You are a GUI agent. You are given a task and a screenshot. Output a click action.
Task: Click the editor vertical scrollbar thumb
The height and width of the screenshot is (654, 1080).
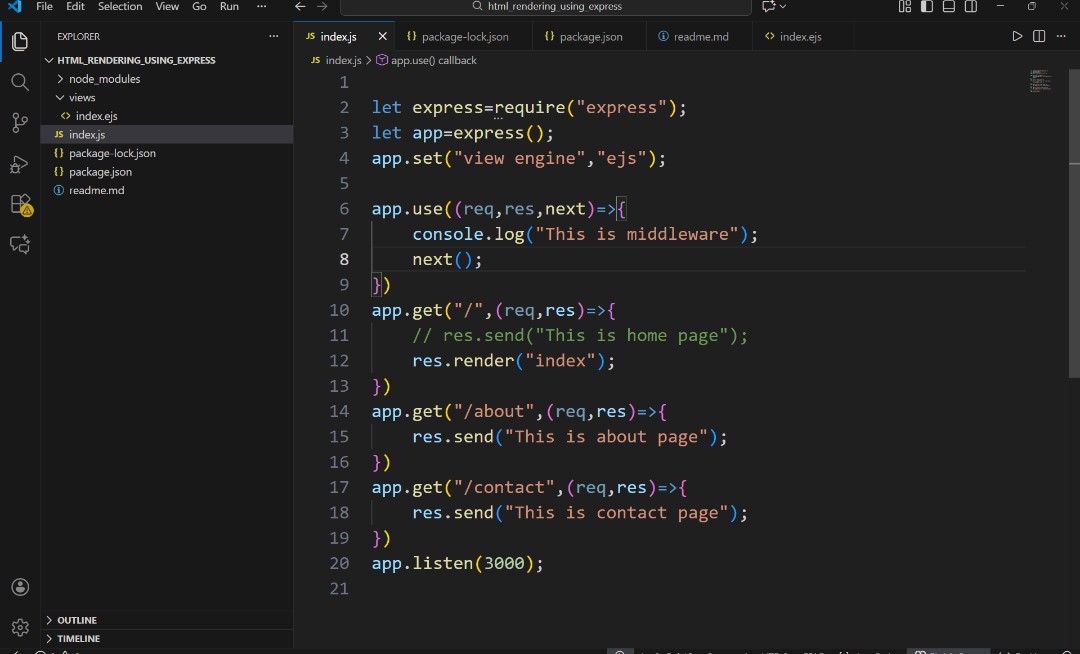point(1074,223)
